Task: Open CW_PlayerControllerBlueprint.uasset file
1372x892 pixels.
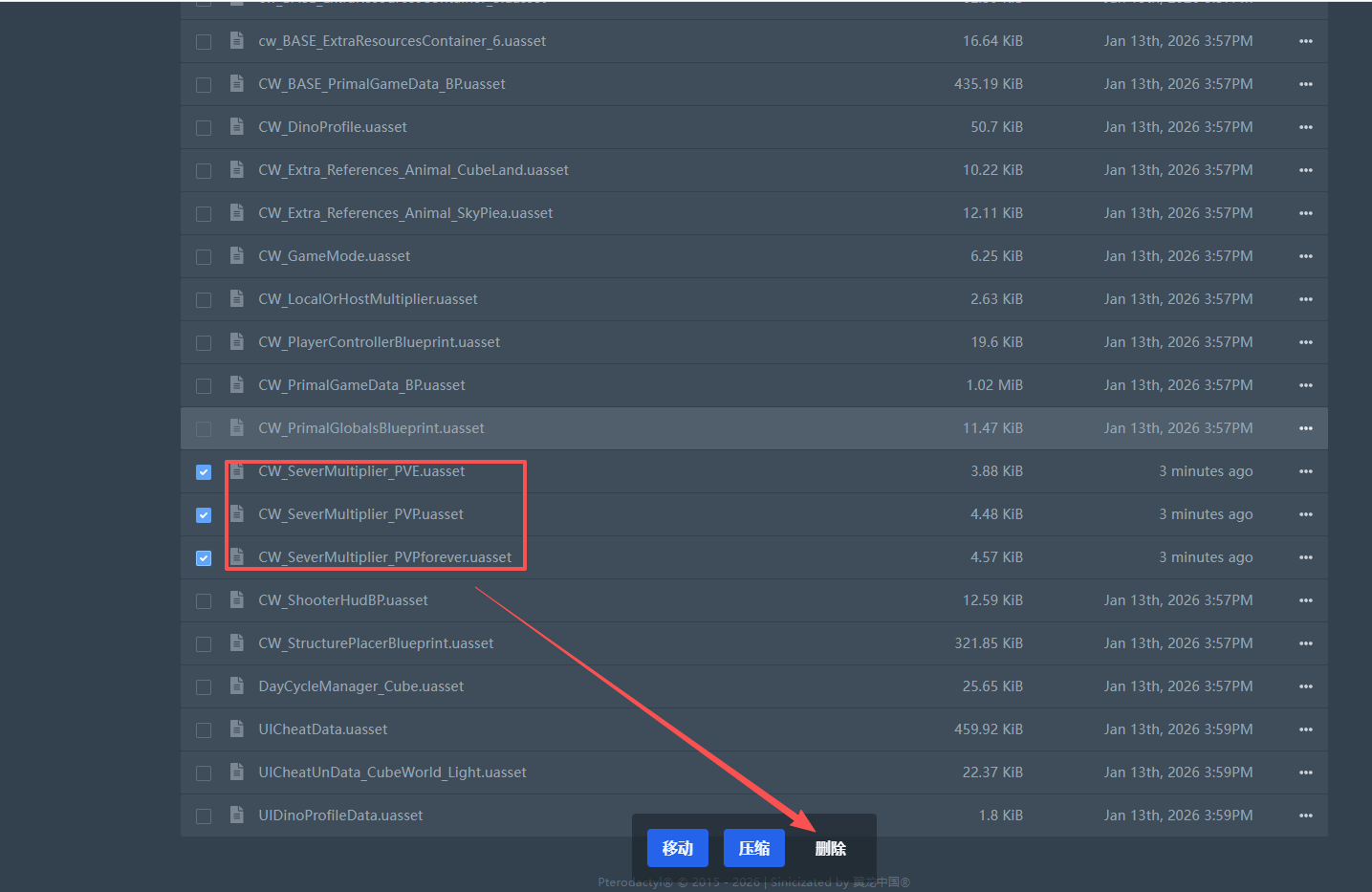Action: (379, 342)
